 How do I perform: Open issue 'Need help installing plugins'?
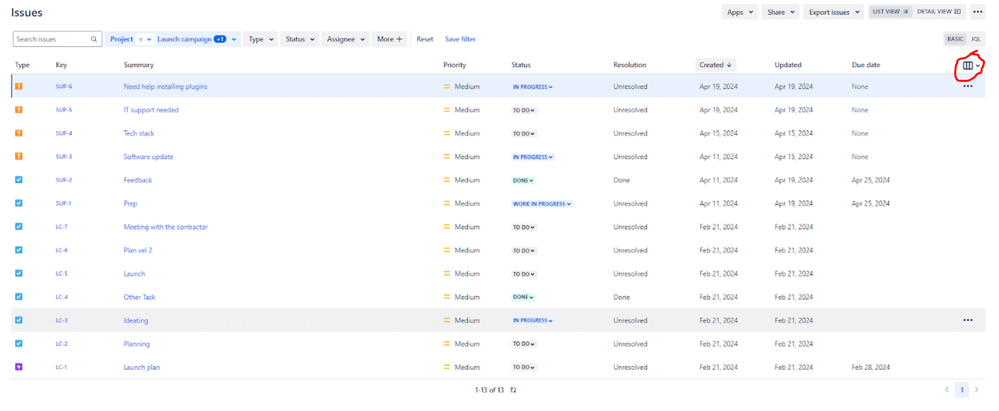click(x=165, y=86)
